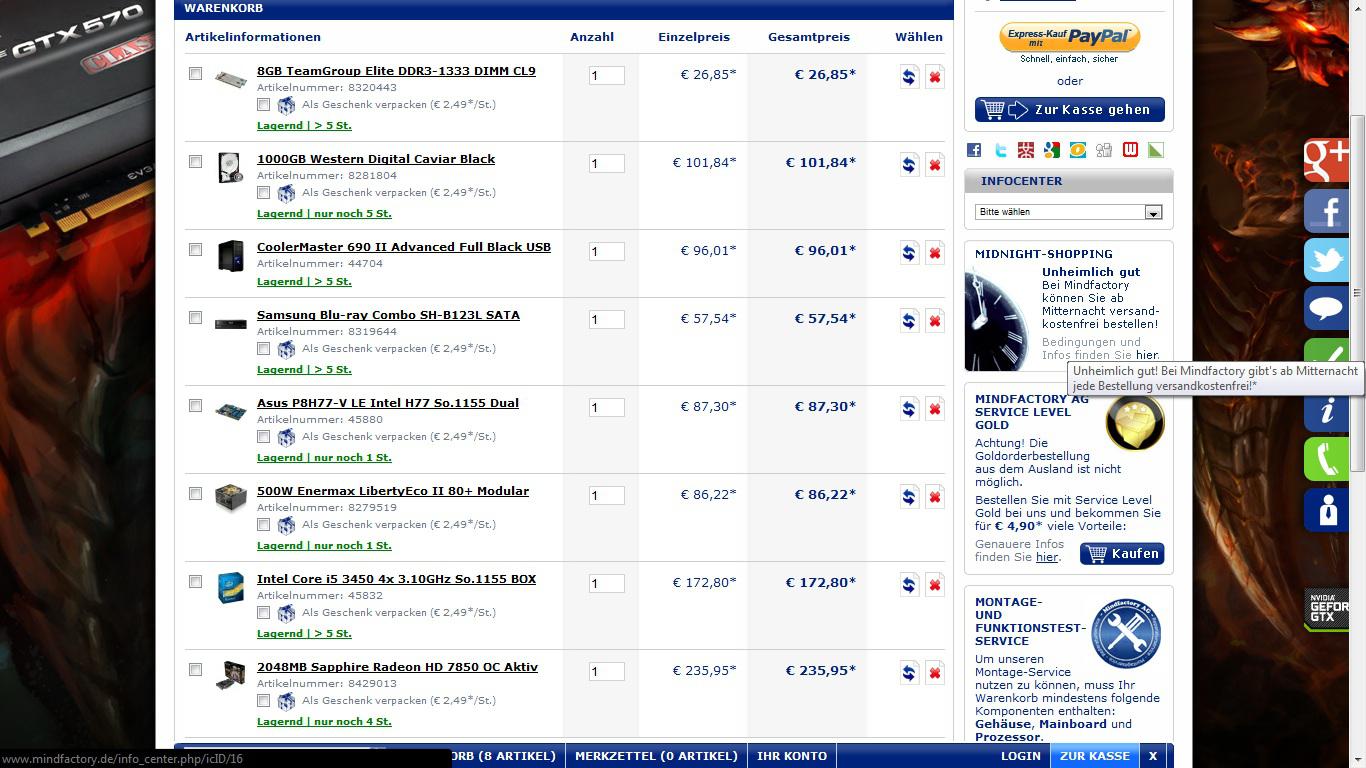Click the Western Digital hard drive thumbnail
1366x768 pixels.
tap(230, 167)
